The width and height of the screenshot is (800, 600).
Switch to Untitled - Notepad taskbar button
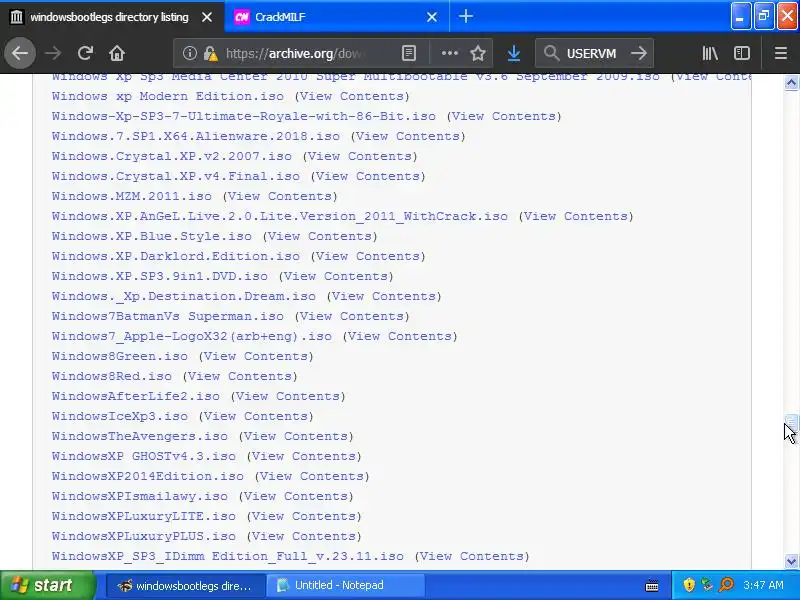(345, 585)
